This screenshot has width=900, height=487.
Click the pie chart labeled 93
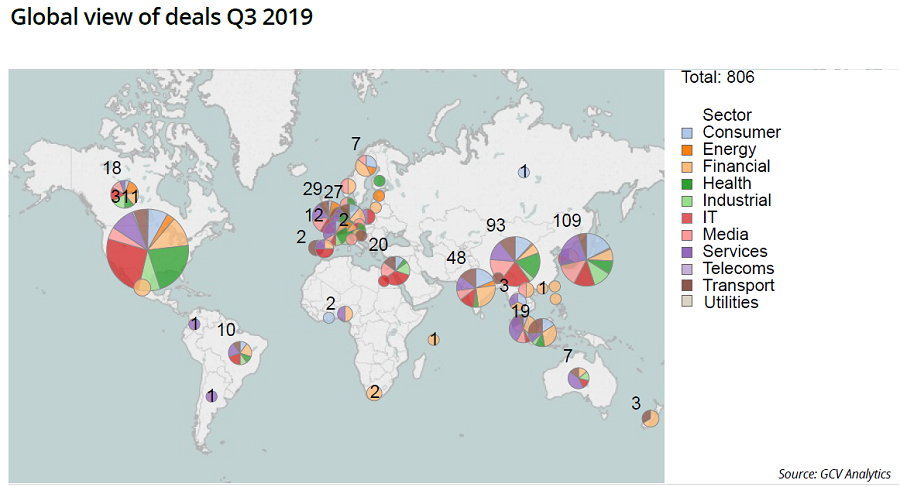coord(516,262)
